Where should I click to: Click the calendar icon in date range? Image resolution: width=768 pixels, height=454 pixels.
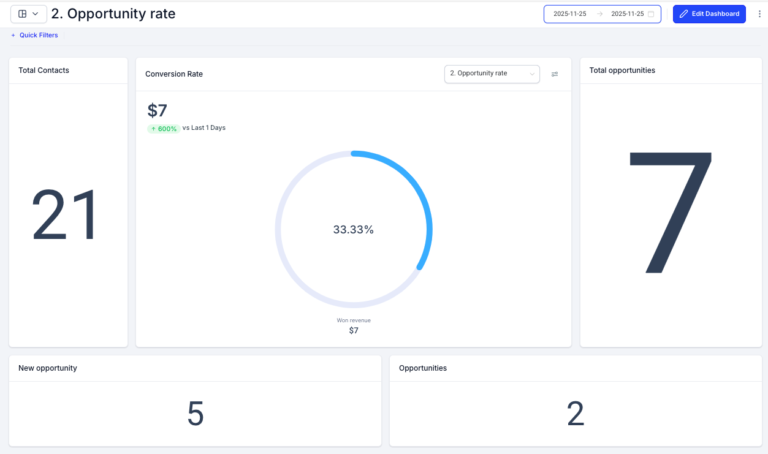(651, 14)
